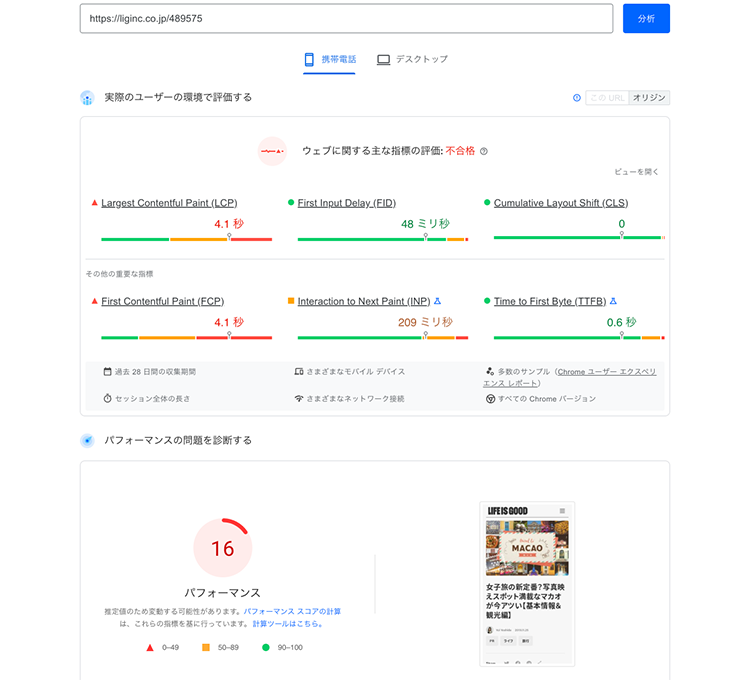Click the CLS value 0
This screenshot has height=680, width=750.
pyautogui.click(x=621, y=224)
